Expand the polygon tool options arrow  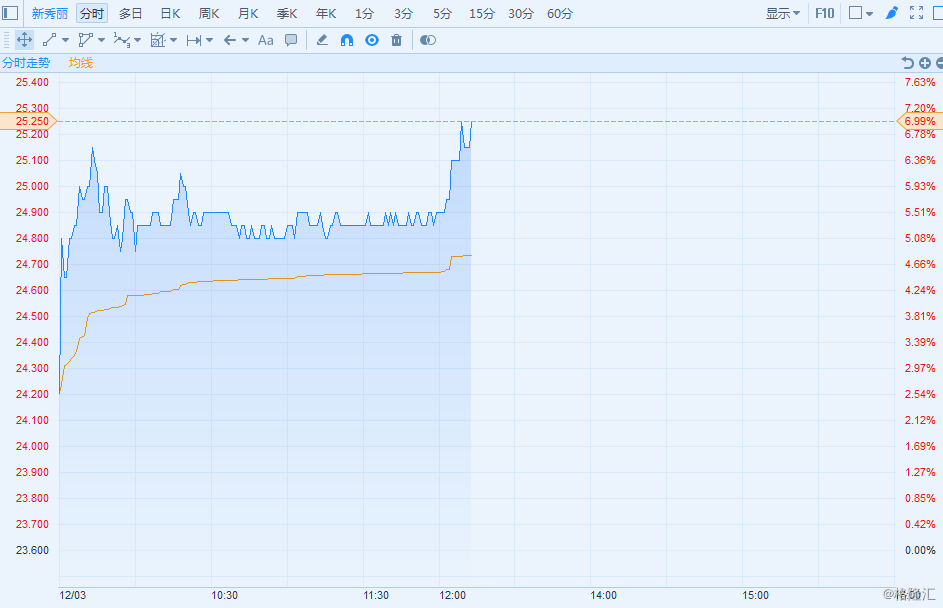(101, 40)
